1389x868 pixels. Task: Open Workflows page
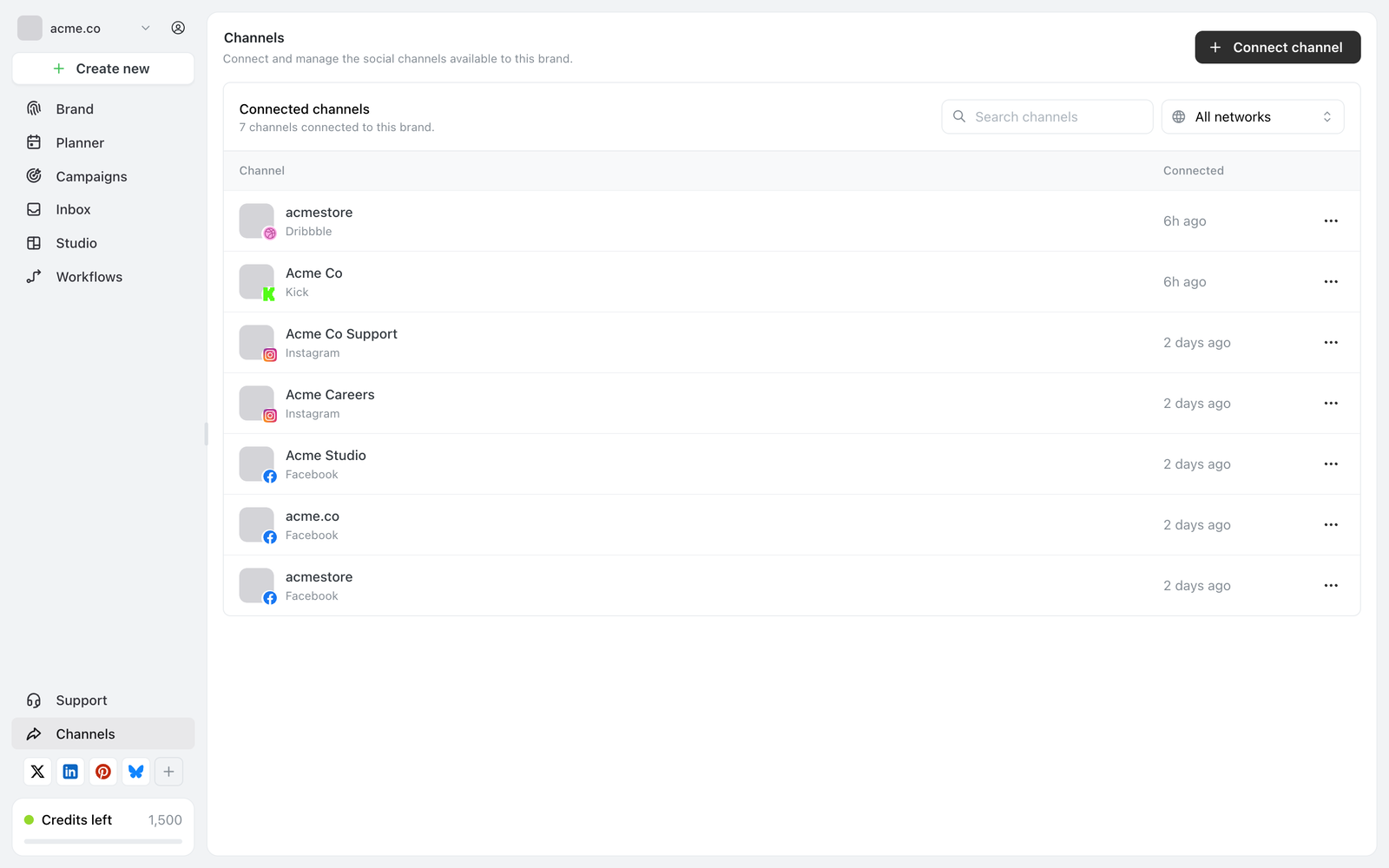pos(103,277)
